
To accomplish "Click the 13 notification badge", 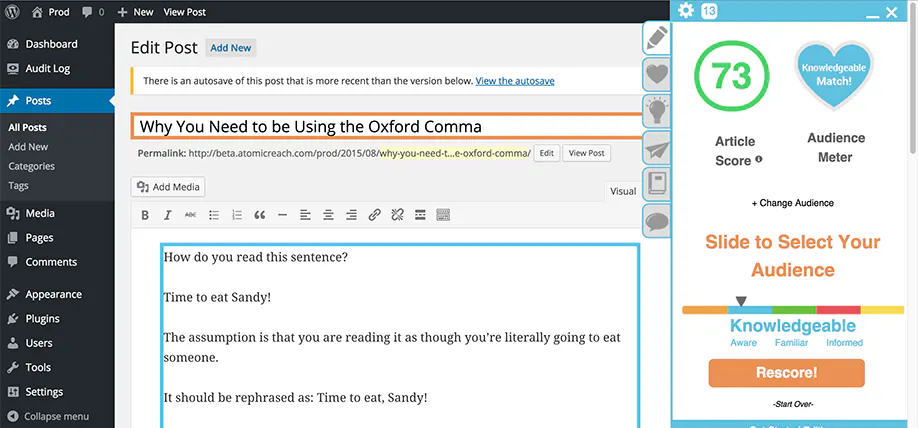I will (x=709, y=12).
